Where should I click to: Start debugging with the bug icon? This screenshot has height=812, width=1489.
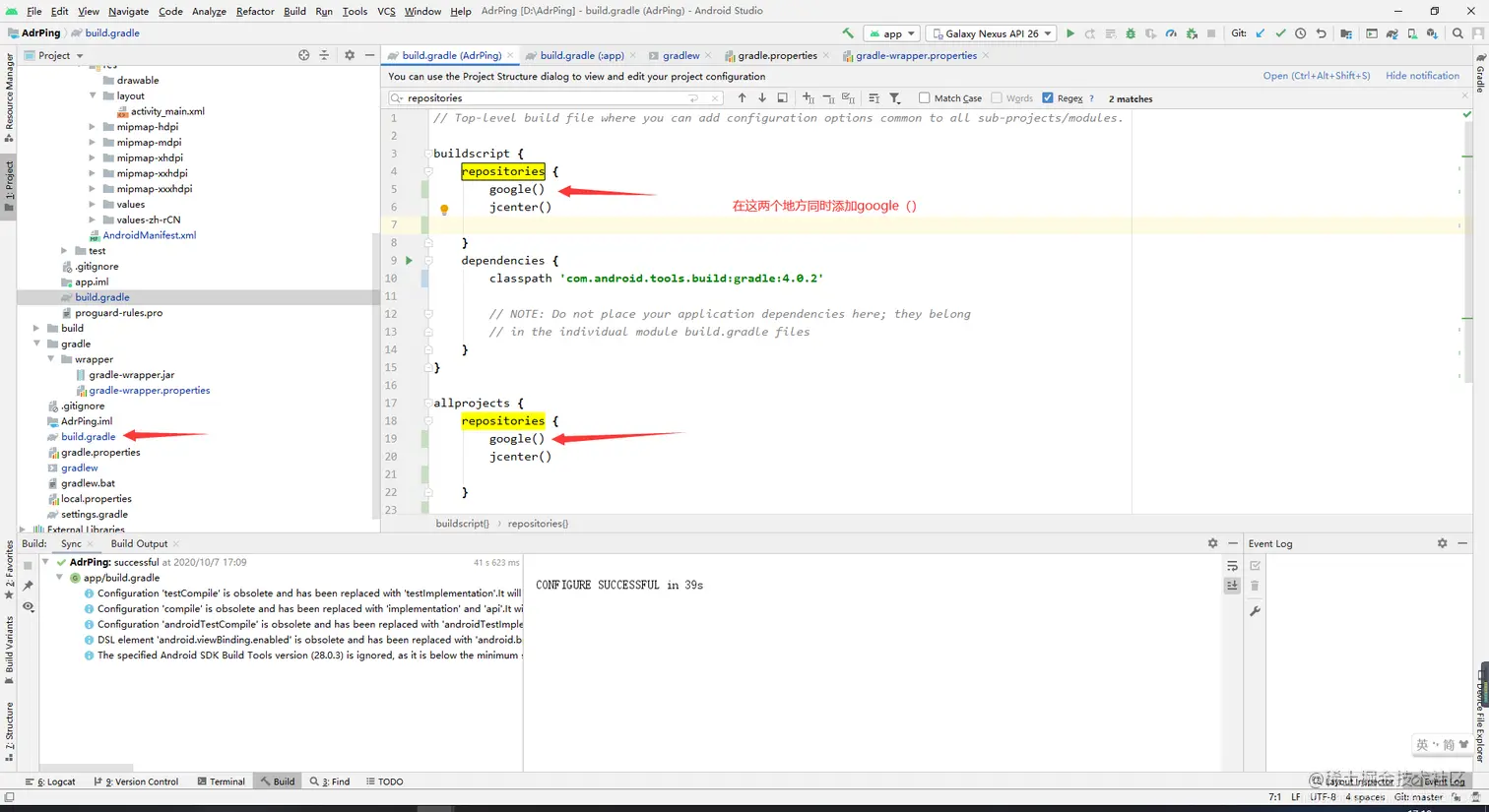[1131, 33]
